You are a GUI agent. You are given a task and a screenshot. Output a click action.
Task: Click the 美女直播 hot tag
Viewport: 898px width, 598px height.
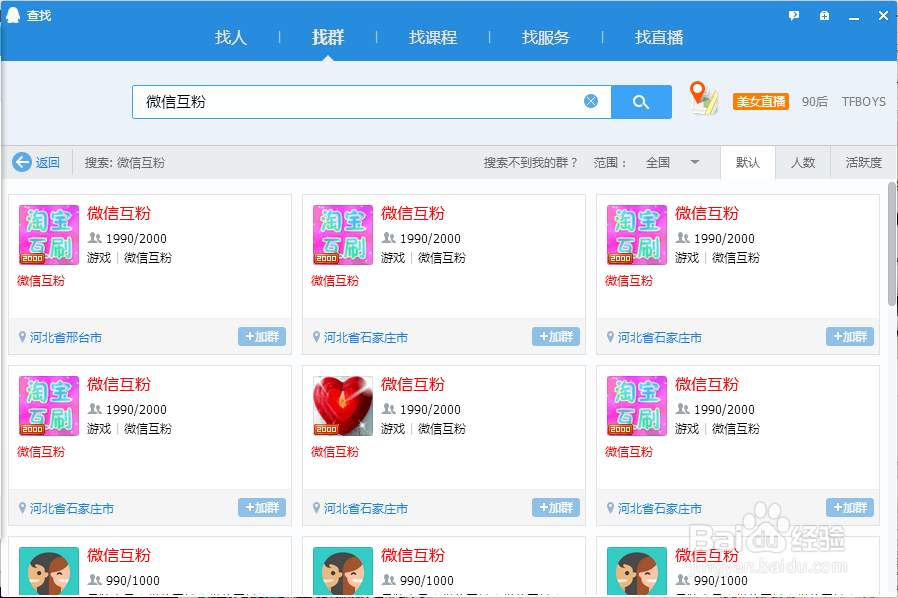tap(761, 101)
